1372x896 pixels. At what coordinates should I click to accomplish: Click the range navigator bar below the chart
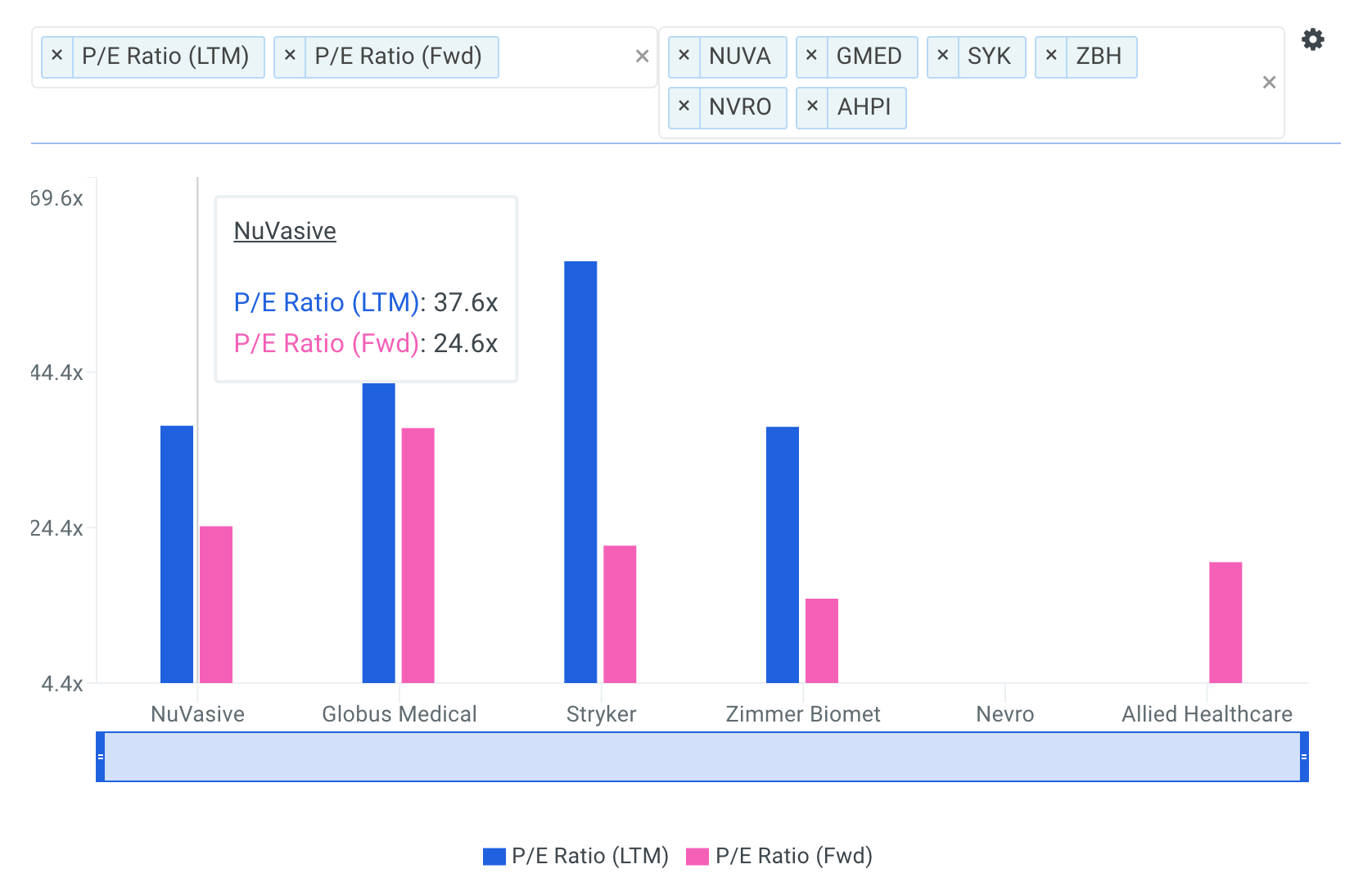[702, 757]
